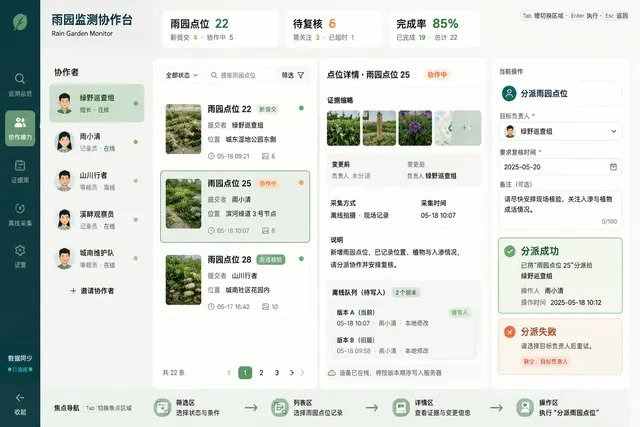Expand the 目标负责人 dropdown
Image resolution: width=640 pixels, height=427 pixels.
point(560,131)
